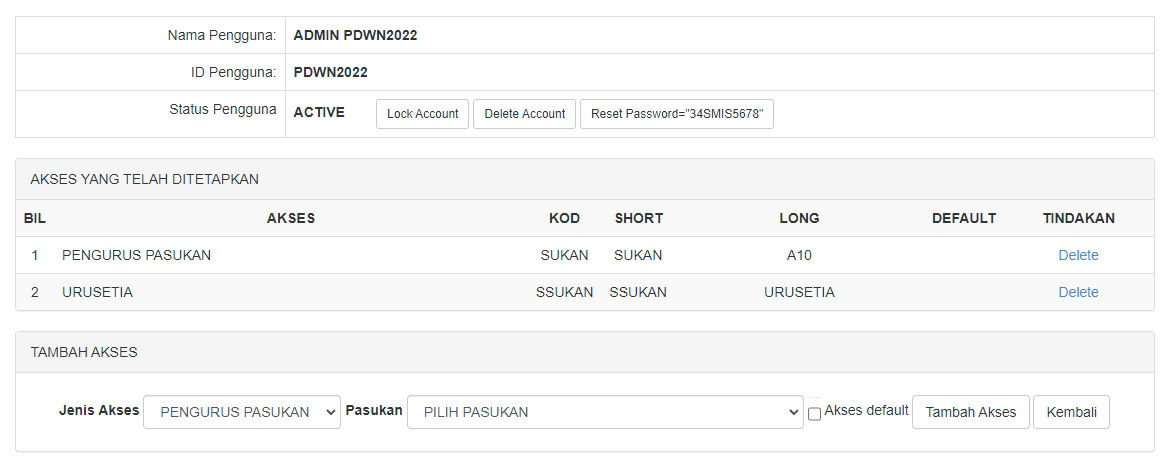Delete the URUSETIA access row
Viewport: 1168px width, 466px height.
click(x=1078, y=292)
